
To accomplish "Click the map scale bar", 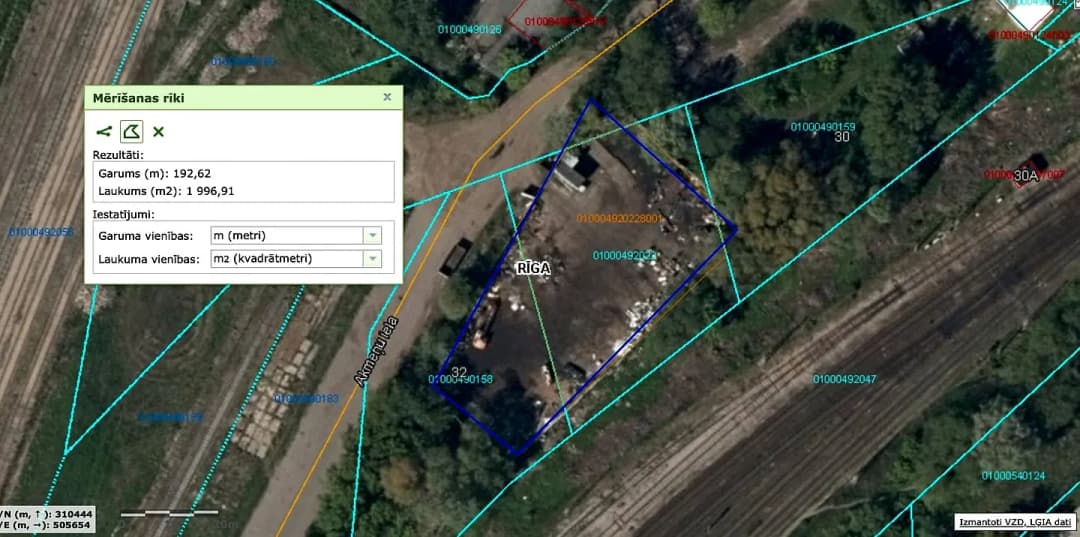I will pos(169,513).
